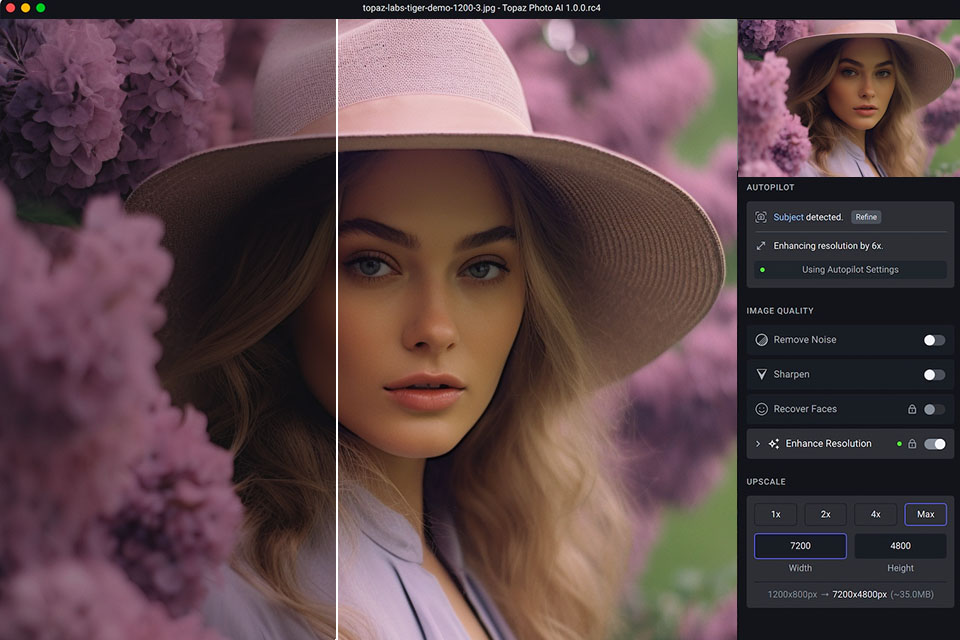The image size is (960, 640).
Task: Click the Height field showing 4800
Action: [901, 546]
